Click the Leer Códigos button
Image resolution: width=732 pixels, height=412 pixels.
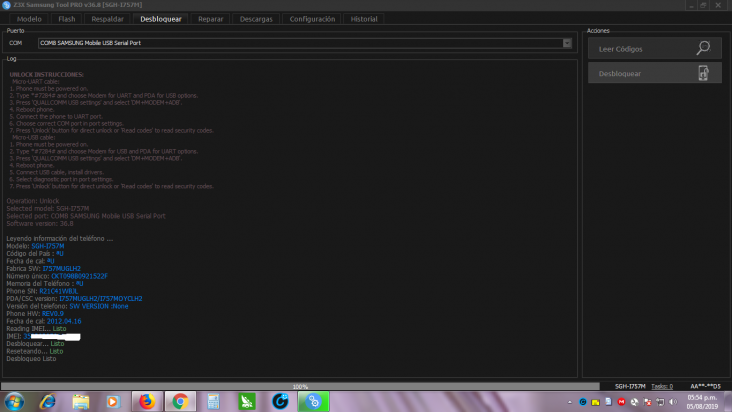(655, 49)
